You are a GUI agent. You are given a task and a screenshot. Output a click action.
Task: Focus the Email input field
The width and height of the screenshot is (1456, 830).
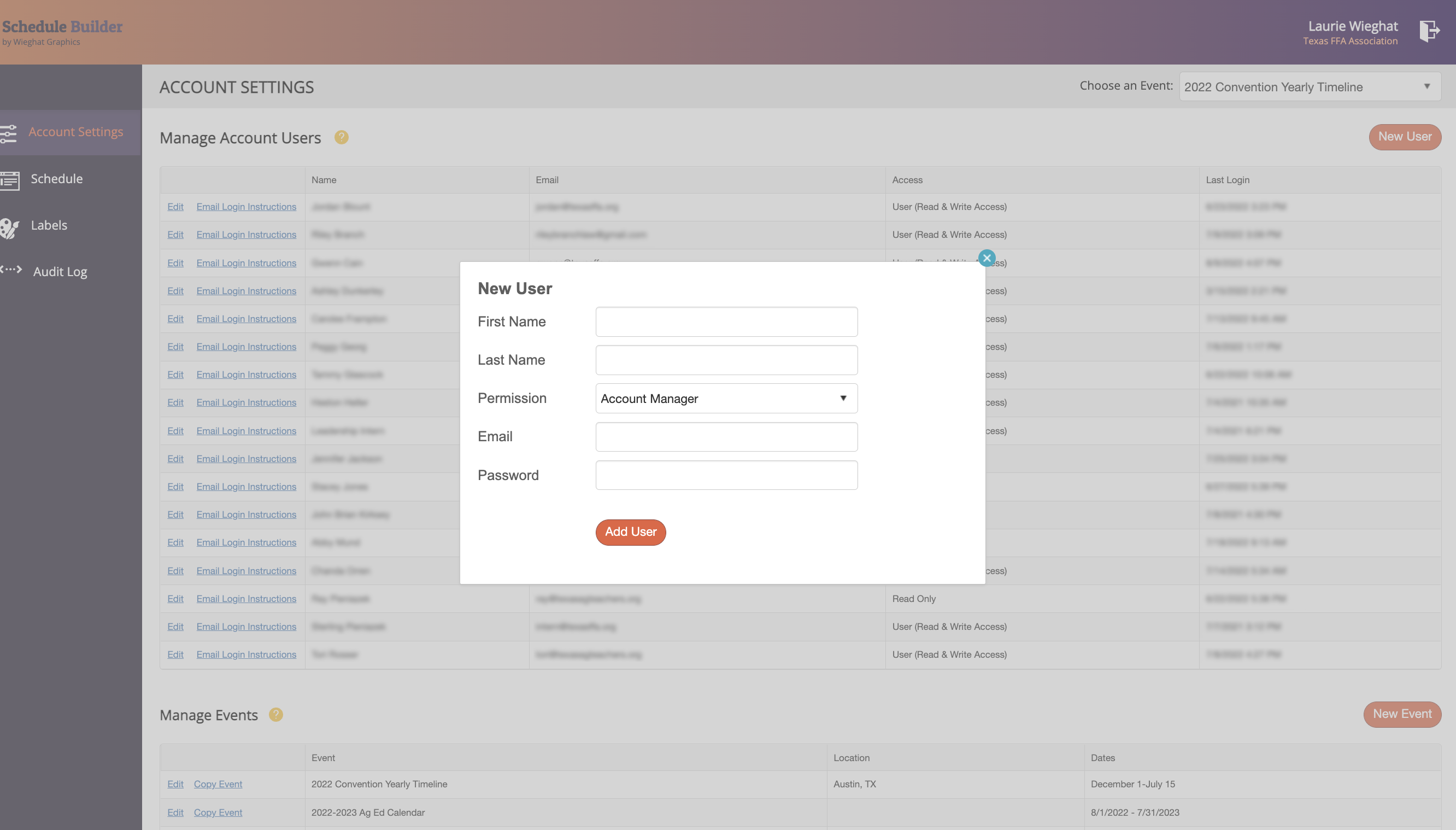726,437
